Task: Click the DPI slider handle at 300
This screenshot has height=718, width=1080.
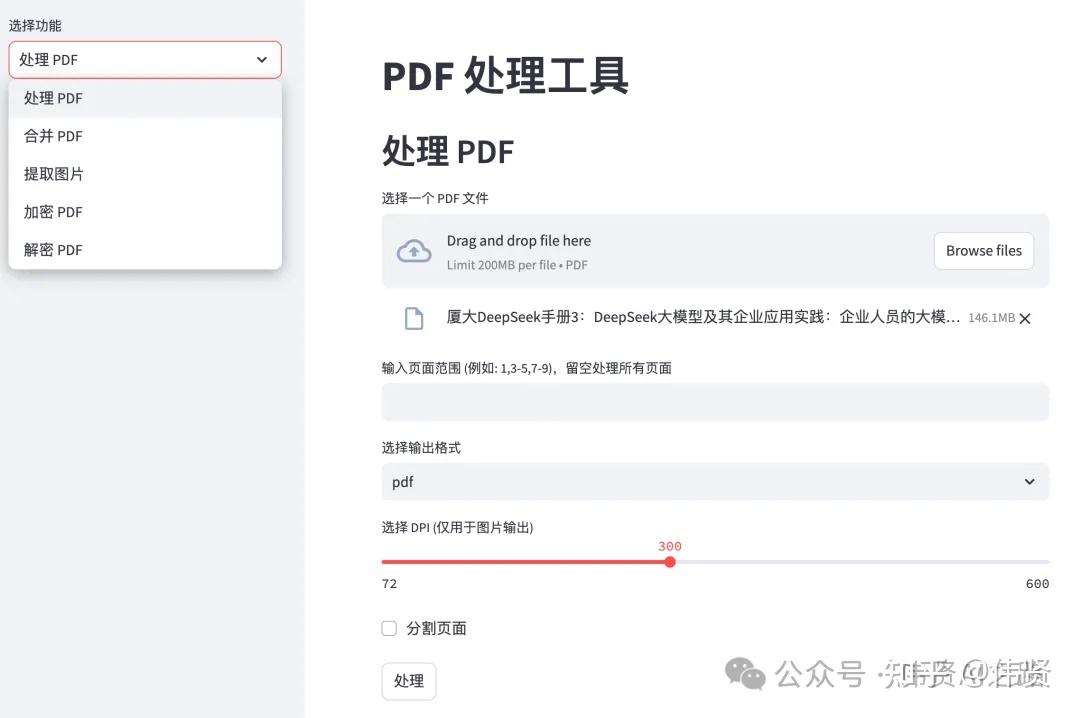Action: coord(670,562)
